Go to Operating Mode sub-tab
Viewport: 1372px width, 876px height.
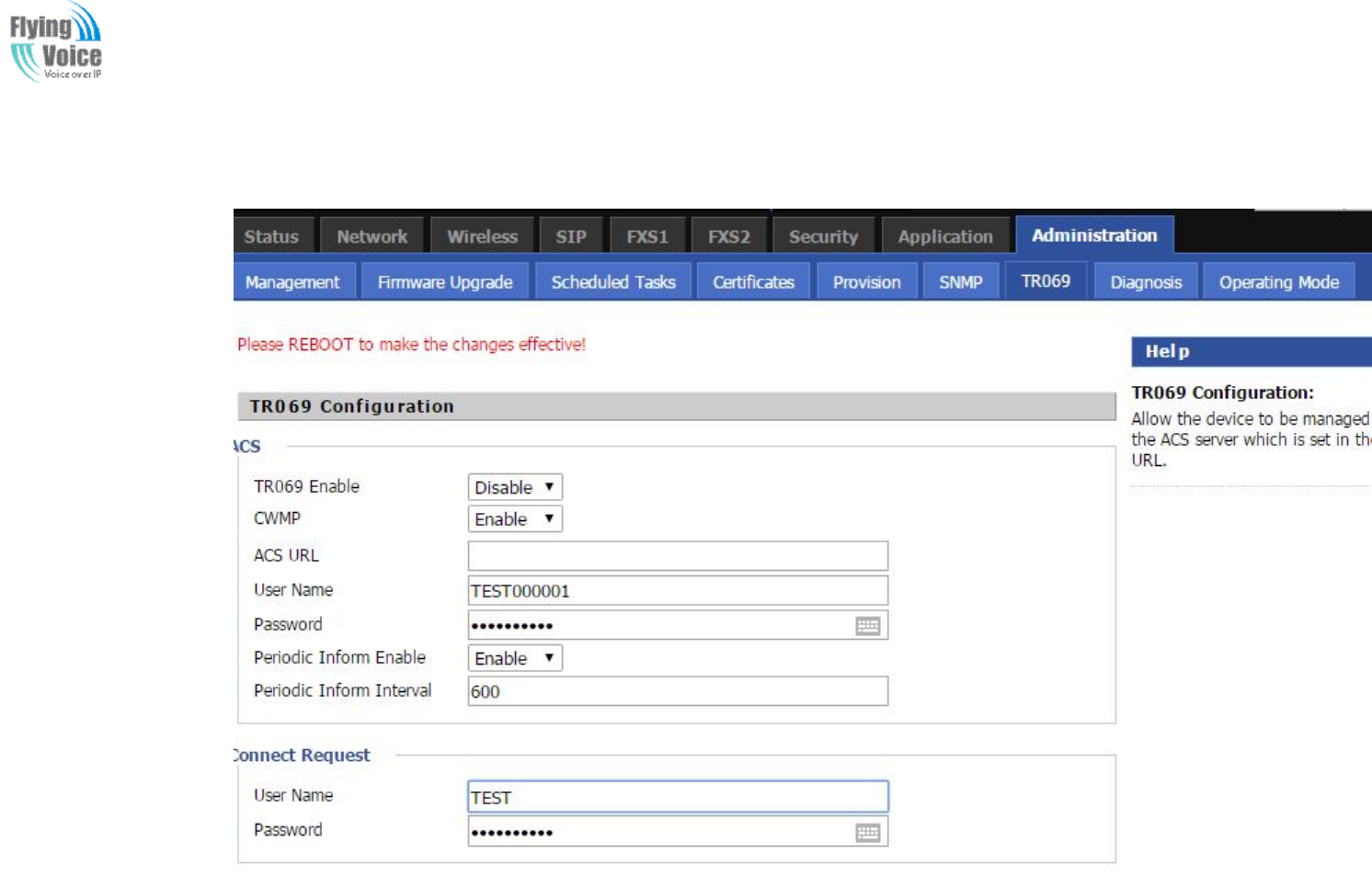tap(1279, 282)
